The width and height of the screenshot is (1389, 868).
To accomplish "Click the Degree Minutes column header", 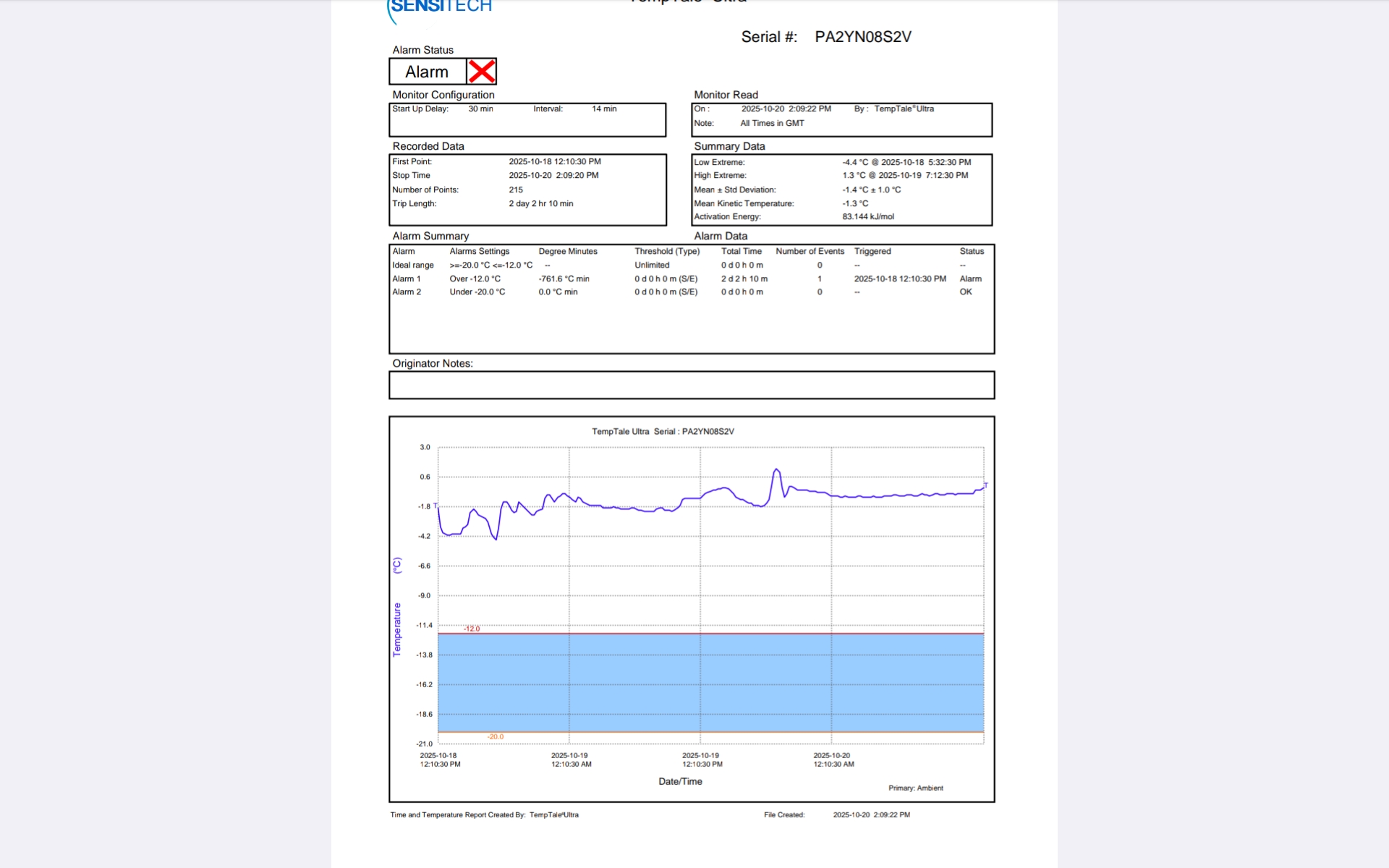I will [x=568, y=251].
